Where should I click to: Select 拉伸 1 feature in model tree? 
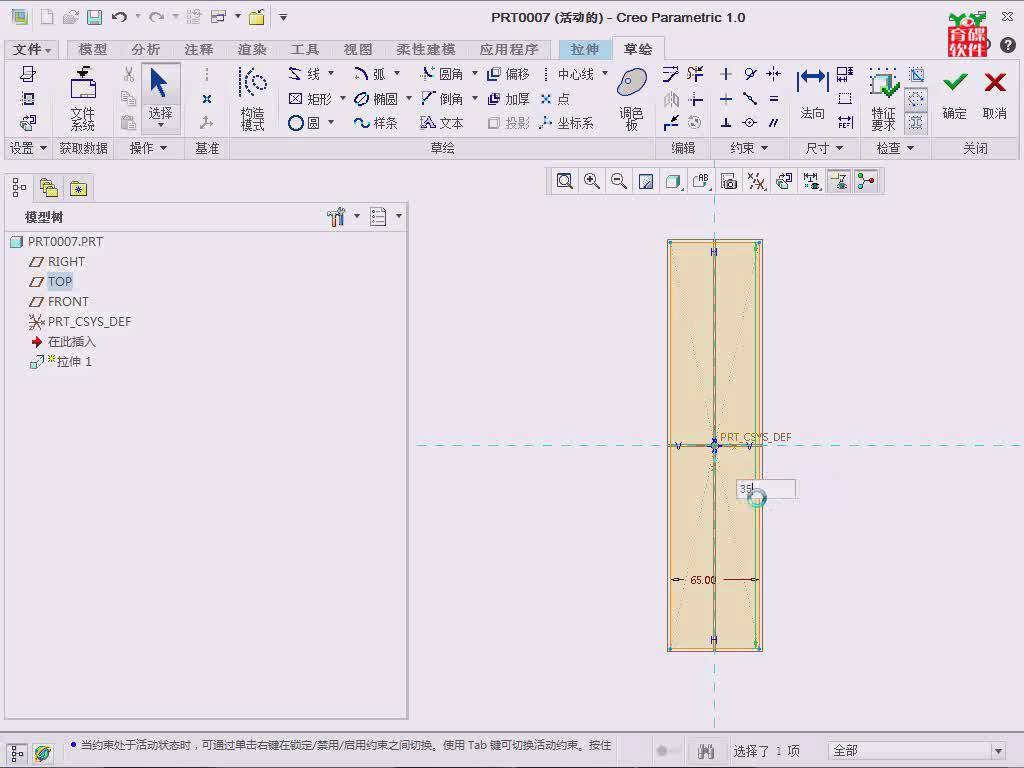click(x=61, y=361)
